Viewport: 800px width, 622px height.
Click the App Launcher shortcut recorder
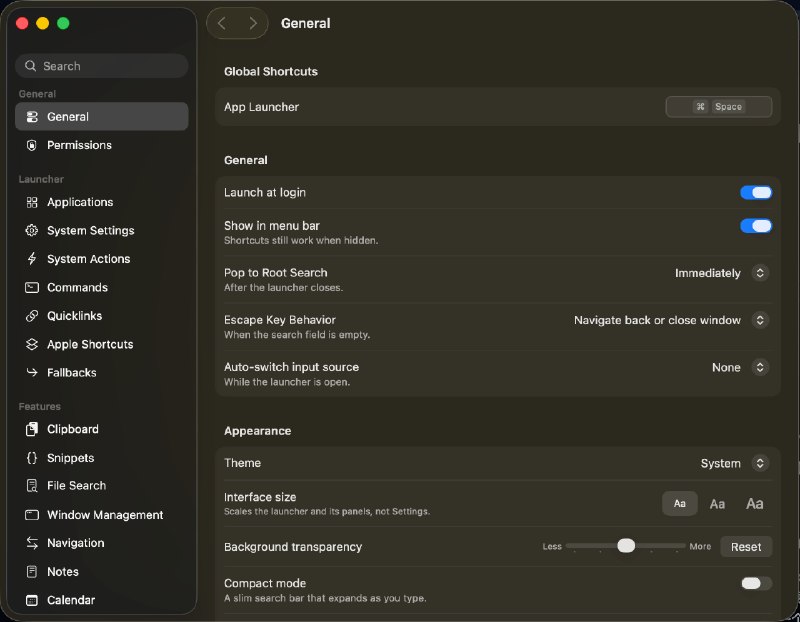tap(718, 107)
